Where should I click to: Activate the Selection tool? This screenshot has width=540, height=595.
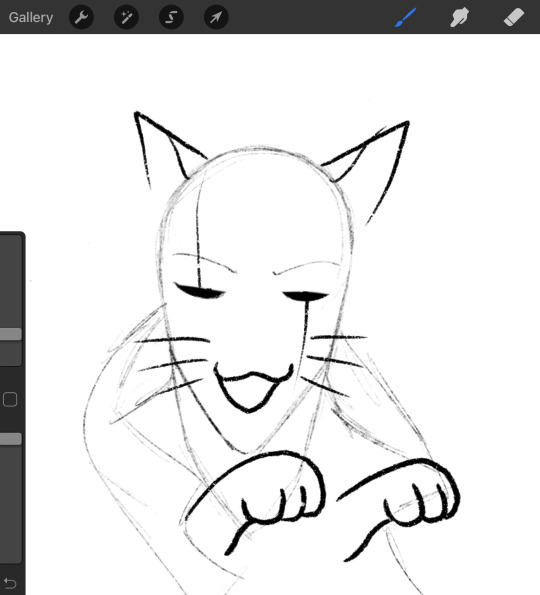pyautogui.click(x=171, y=17)
